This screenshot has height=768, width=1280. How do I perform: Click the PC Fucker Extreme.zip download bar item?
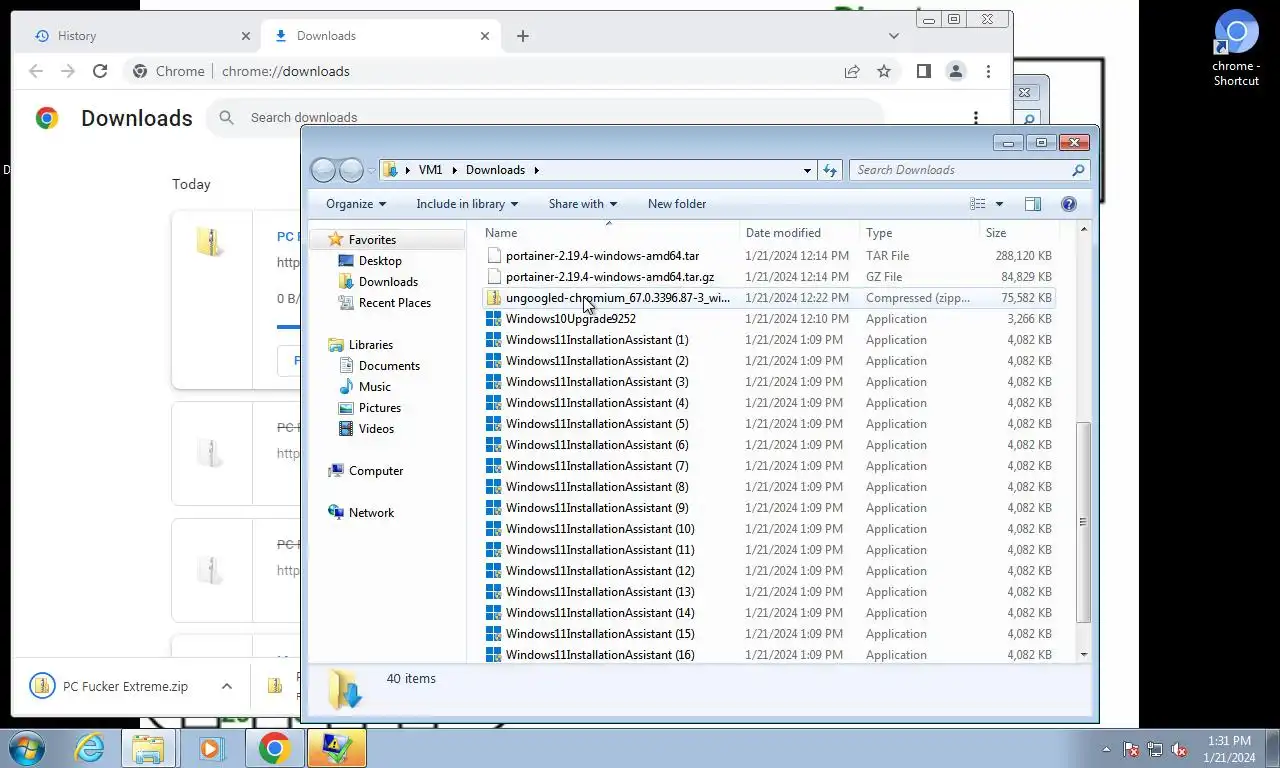tap(125, 686)
